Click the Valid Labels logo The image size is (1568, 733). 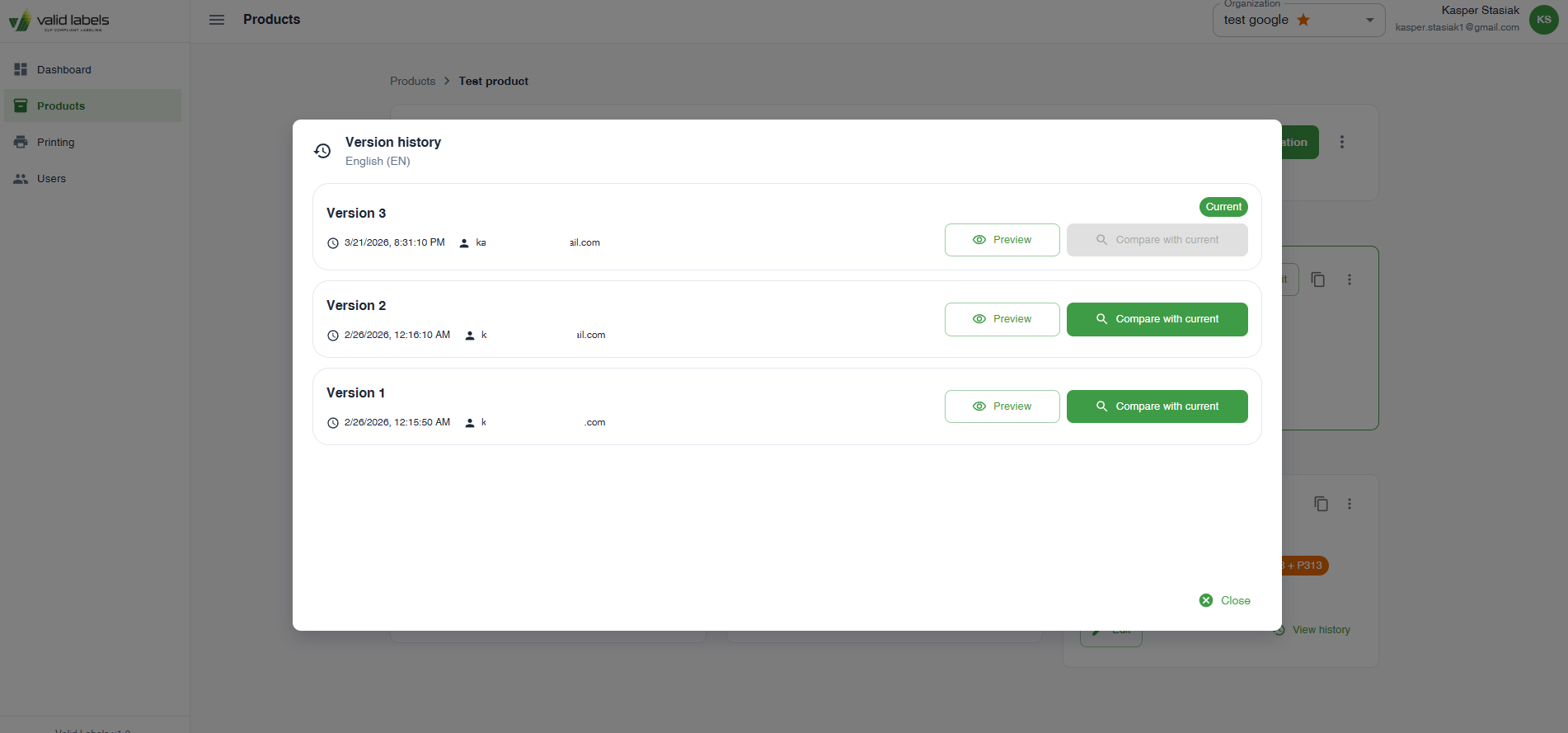click(x=59, y=21)
